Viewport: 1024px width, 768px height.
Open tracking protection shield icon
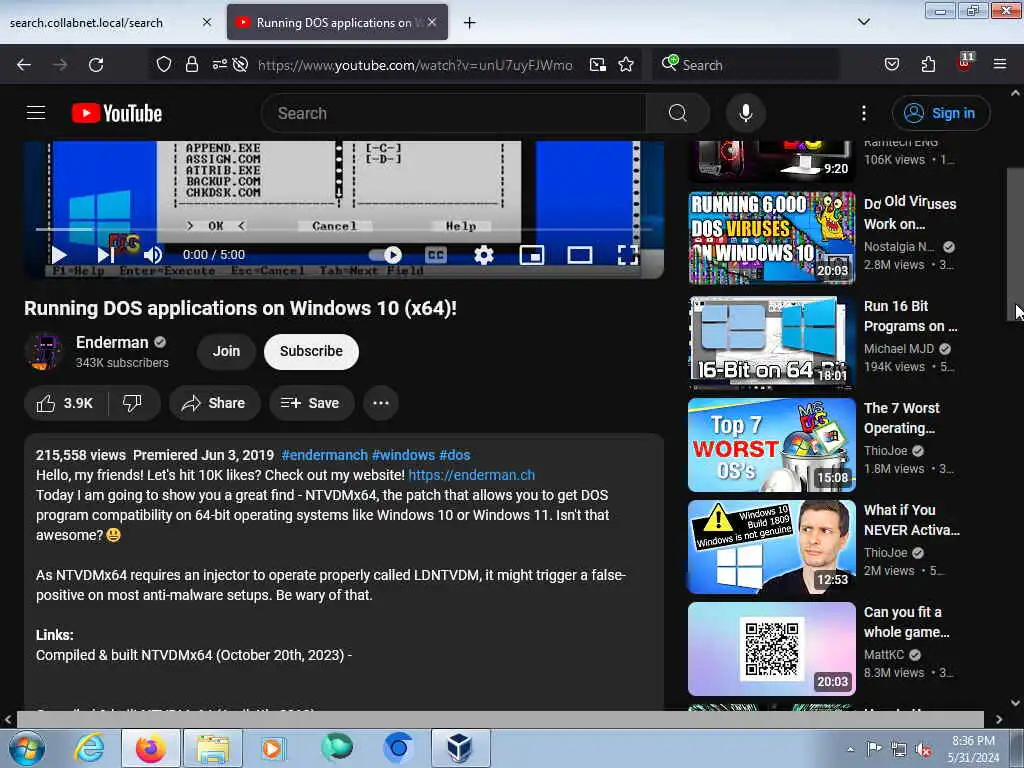pos(164,65)
